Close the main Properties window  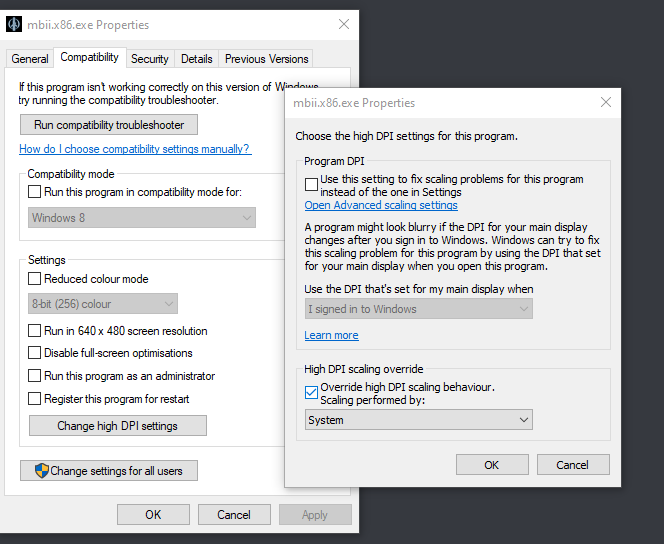click(344, 24)
